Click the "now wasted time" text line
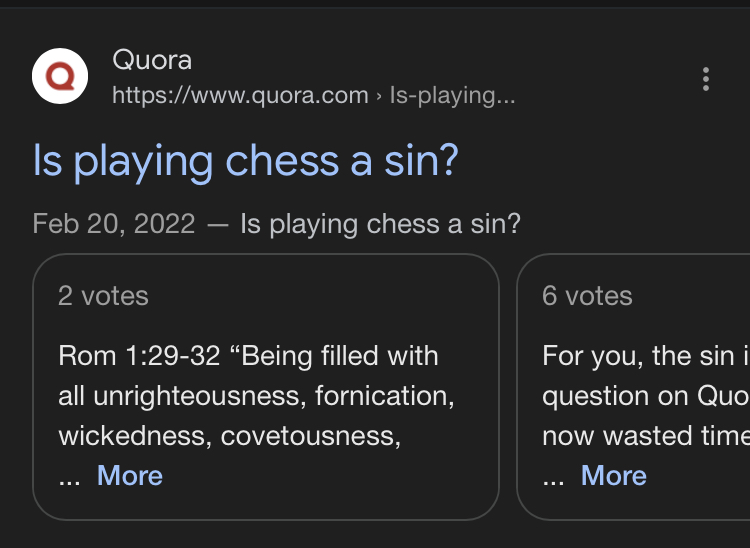Screen dimensions: 750x548 (646, 436)
